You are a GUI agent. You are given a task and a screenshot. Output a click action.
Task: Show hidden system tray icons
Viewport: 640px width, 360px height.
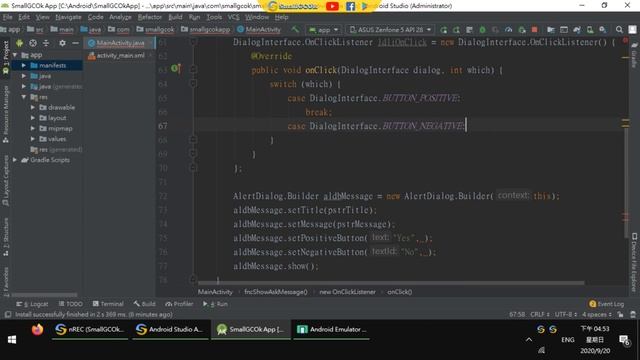[x=529, y=340]
